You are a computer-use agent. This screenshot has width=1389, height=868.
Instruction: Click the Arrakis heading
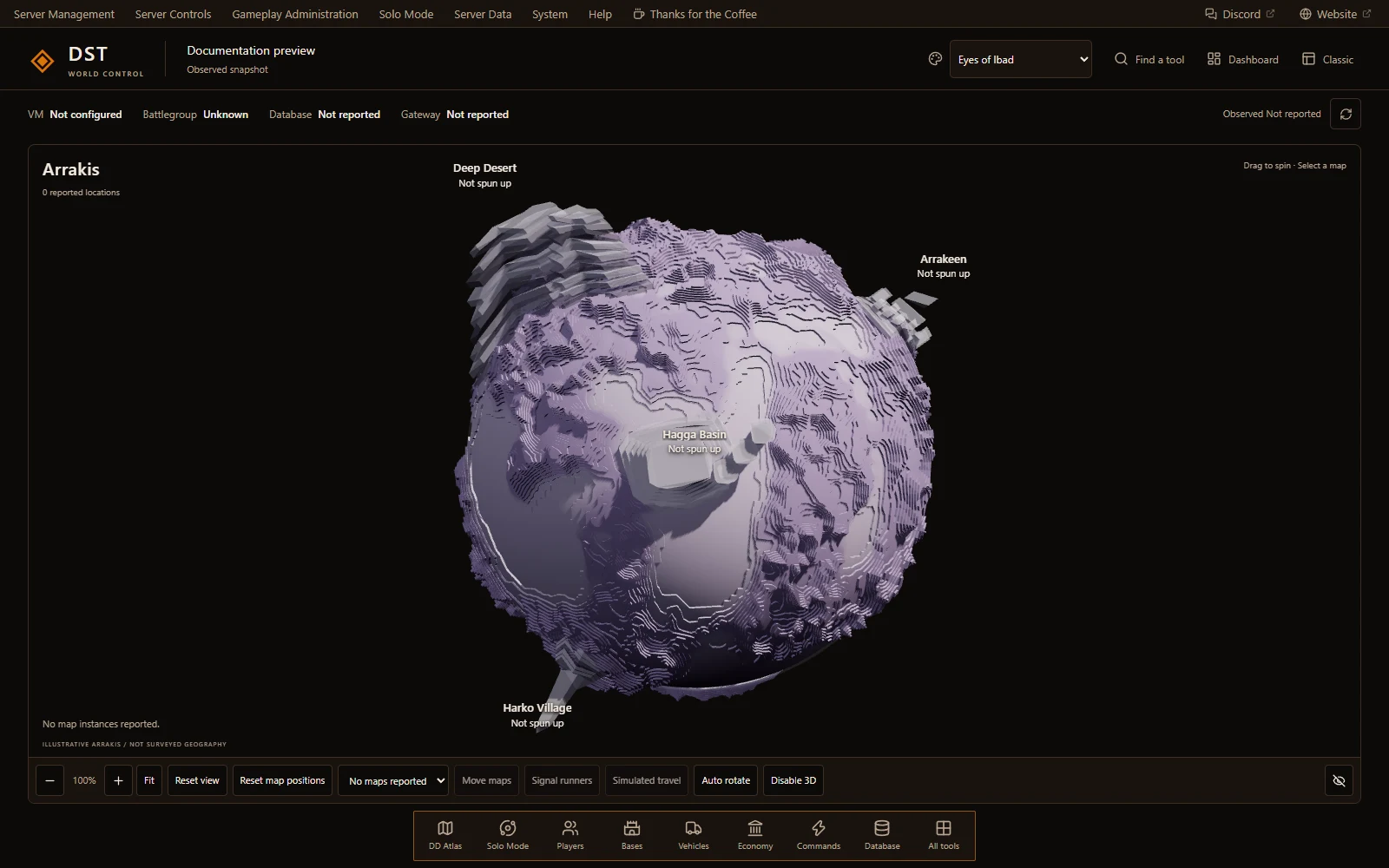point(71,169)
